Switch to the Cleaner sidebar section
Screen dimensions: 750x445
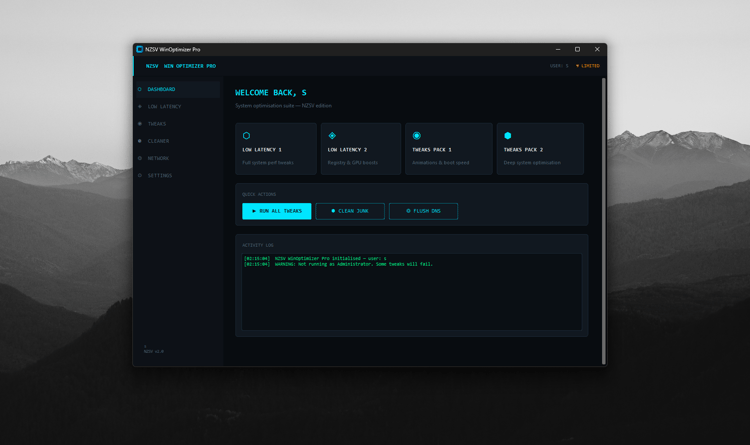click(x=178, y=141)
